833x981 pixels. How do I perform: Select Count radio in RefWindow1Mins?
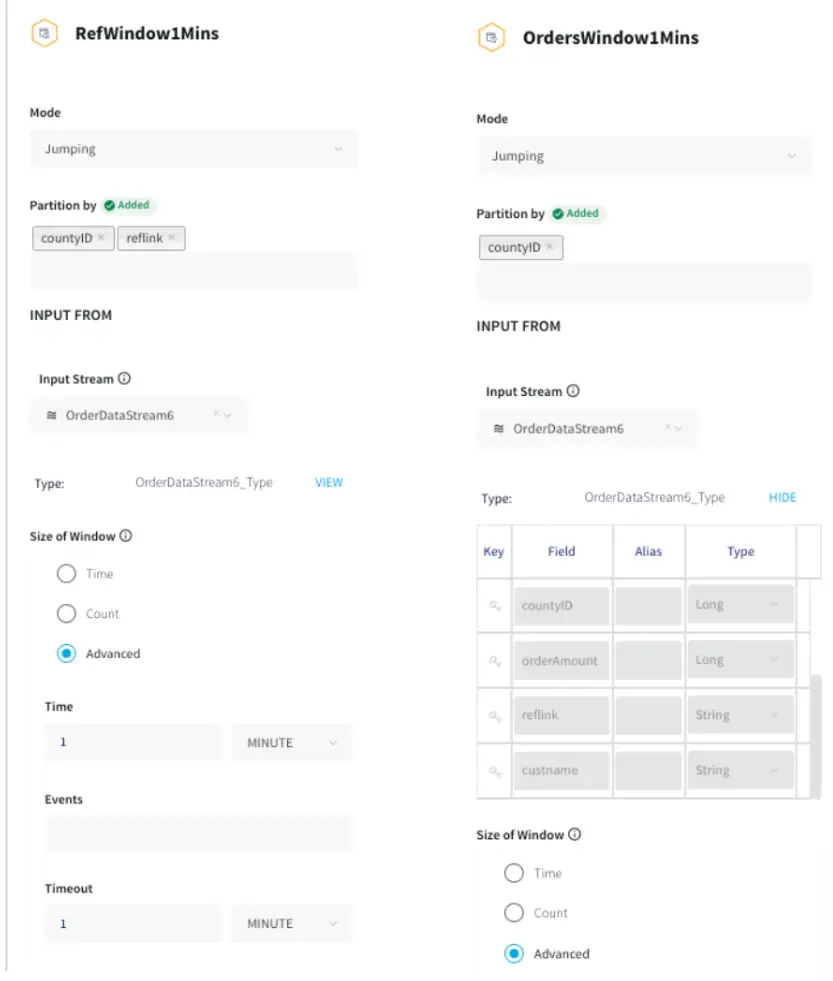67,614
